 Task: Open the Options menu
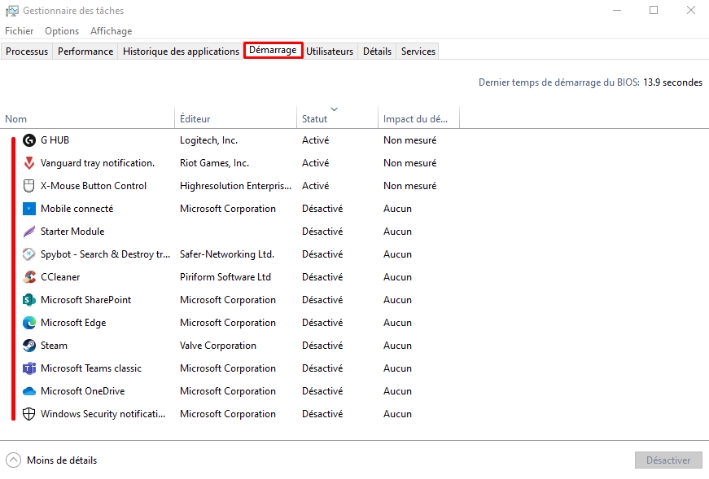[62, 31]
